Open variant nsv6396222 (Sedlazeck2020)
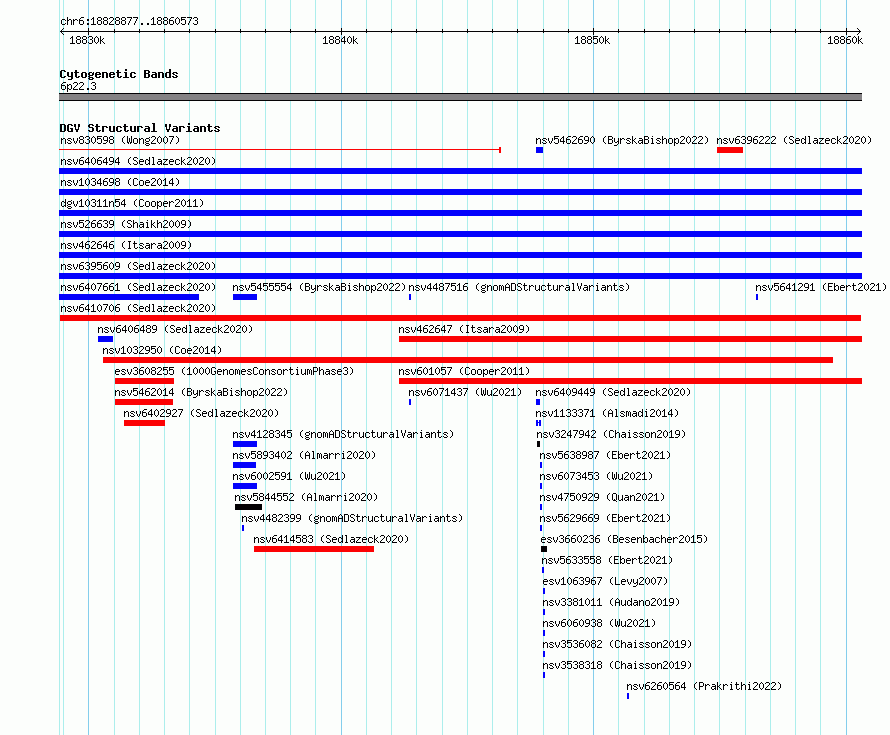Screen dimensions: 890x735 point(794,140)
